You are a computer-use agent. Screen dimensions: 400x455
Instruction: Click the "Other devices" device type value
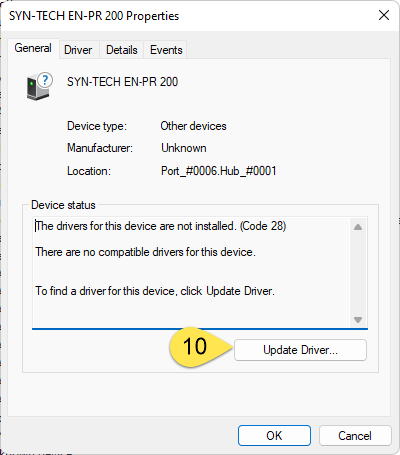193,126
